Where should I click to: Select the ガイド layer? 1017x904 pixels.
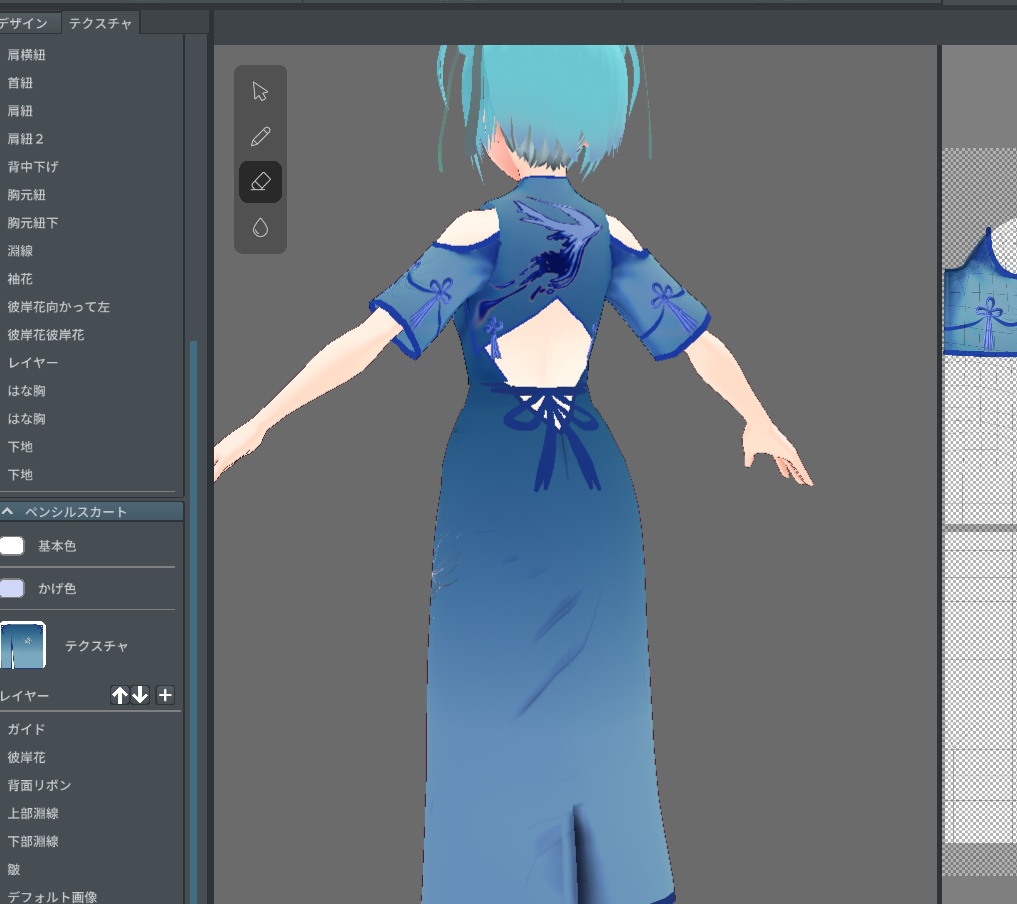(x=26, y=729)
